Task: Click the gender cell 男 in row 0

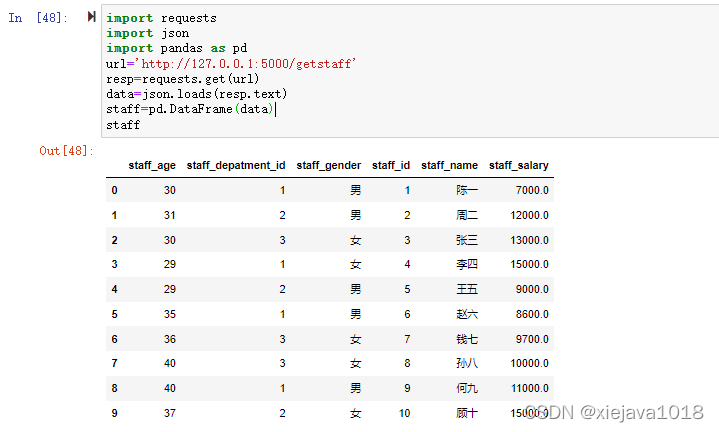Action: tap(355, 190)
